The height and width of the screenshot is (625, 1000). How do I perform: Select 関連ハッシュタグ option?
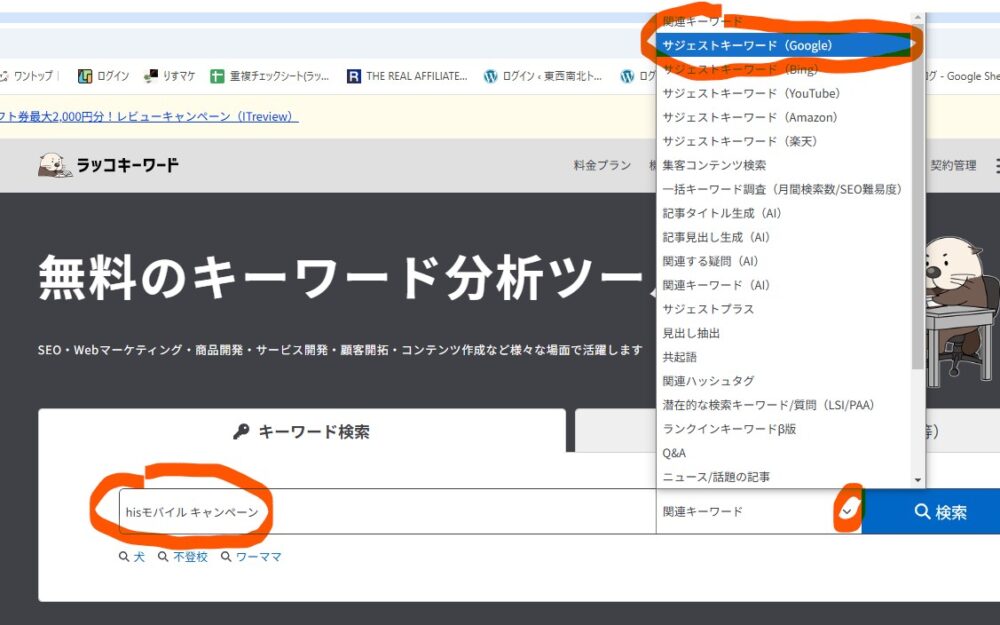[x=784, y=381]
